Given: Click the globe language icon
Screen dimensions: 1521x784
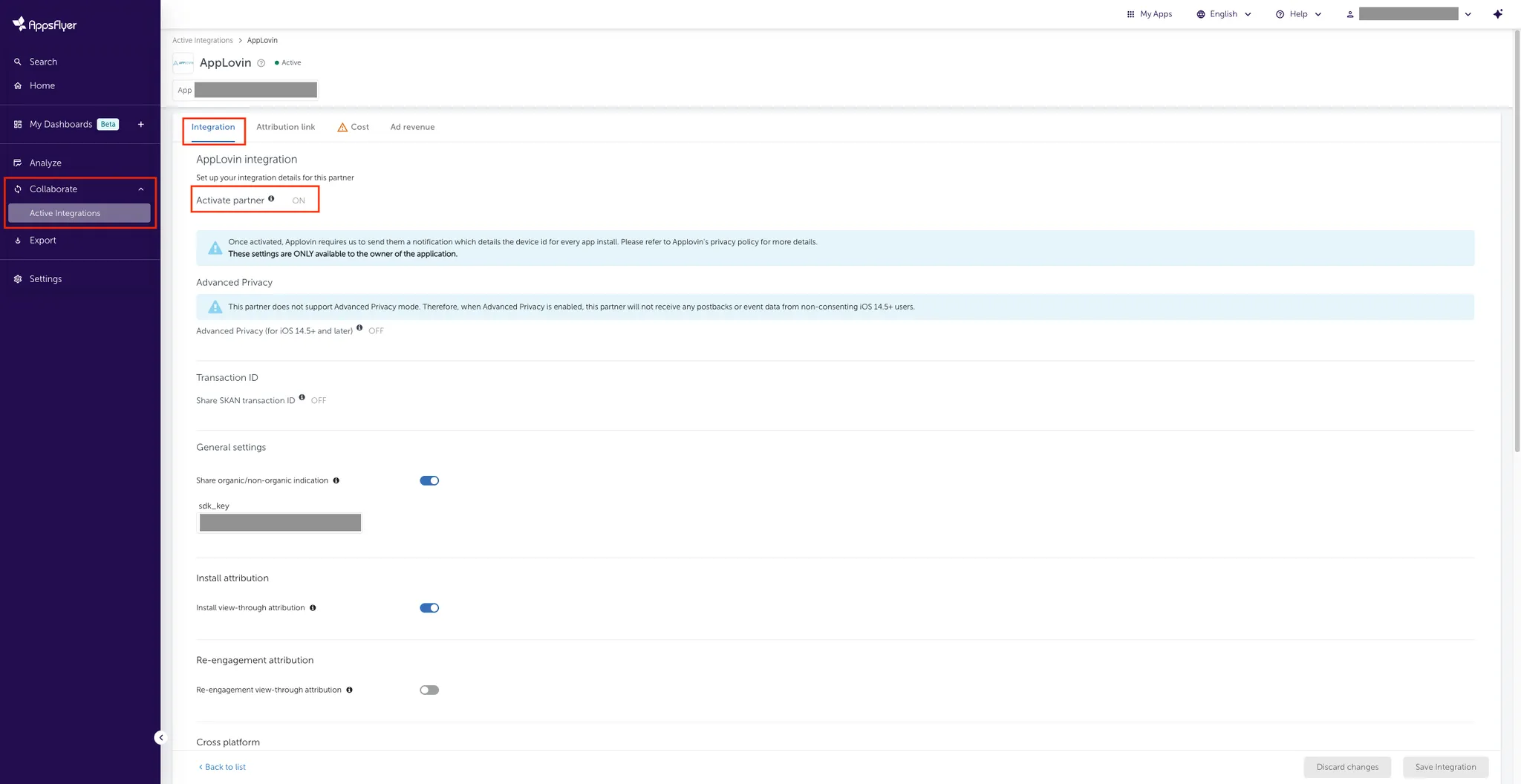Looking at the screenshot, I should coord(1201,14).
